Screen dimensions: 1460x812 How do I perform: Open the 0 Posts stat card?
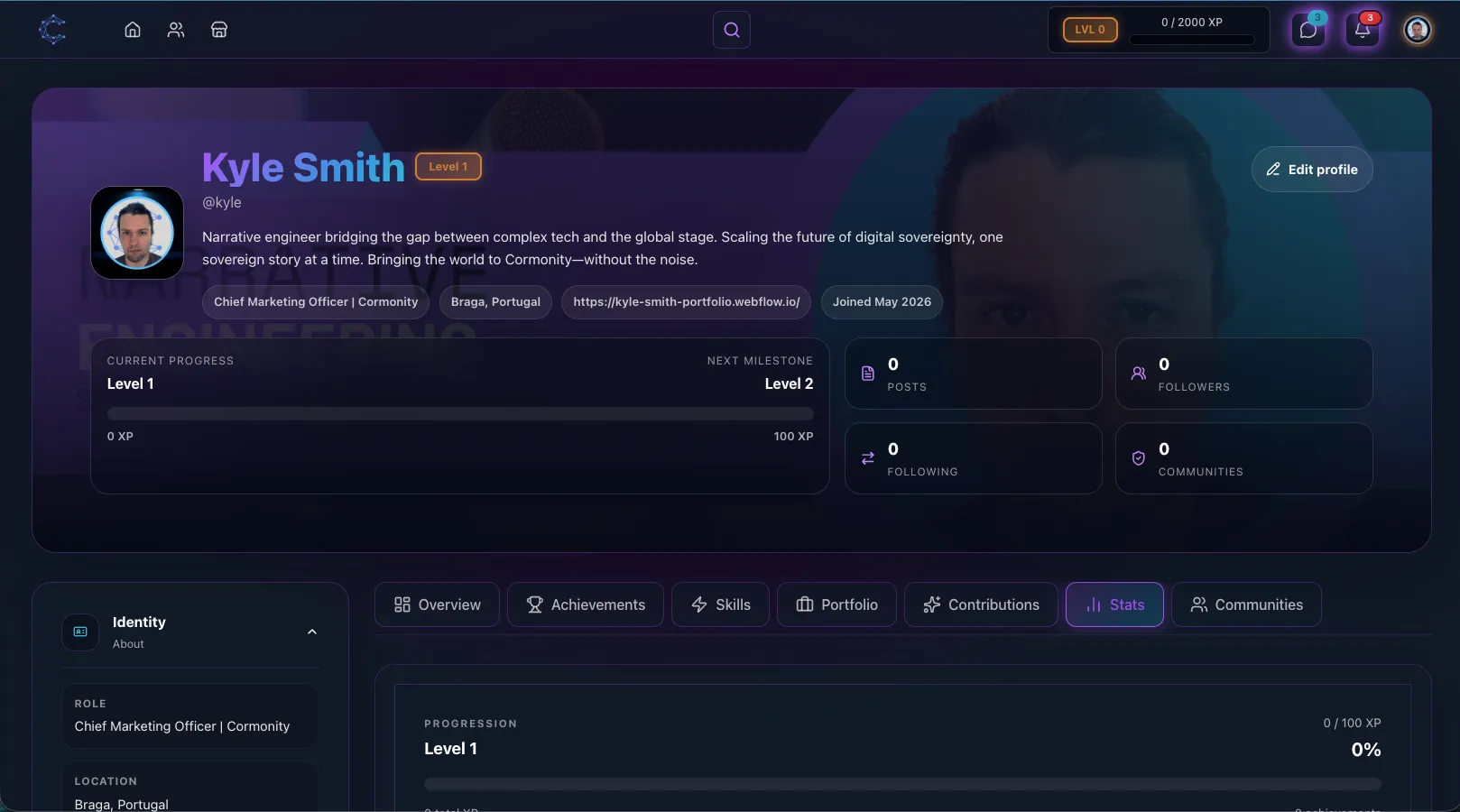[974, 374]
